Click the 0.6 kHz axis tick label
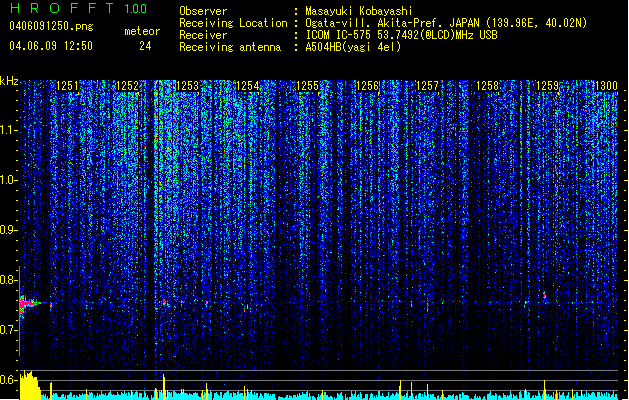This screenshot has height=400, width=629. click(8, 380)
